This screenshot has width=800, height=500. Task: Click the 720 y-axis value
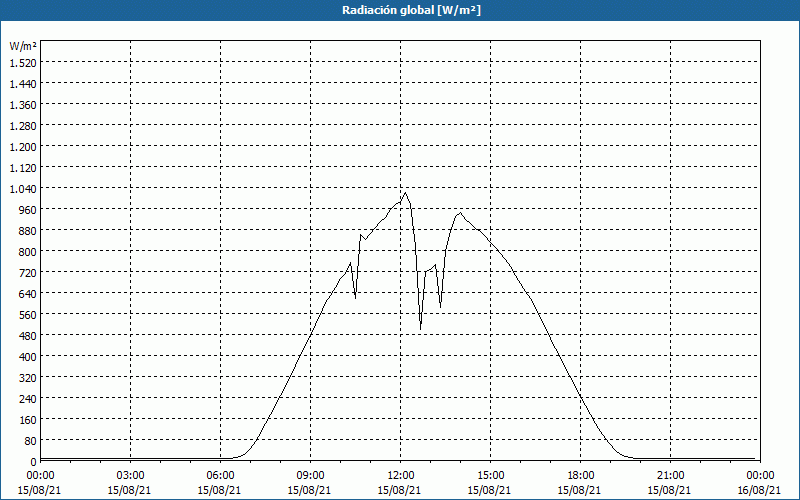tap(29, 272)
